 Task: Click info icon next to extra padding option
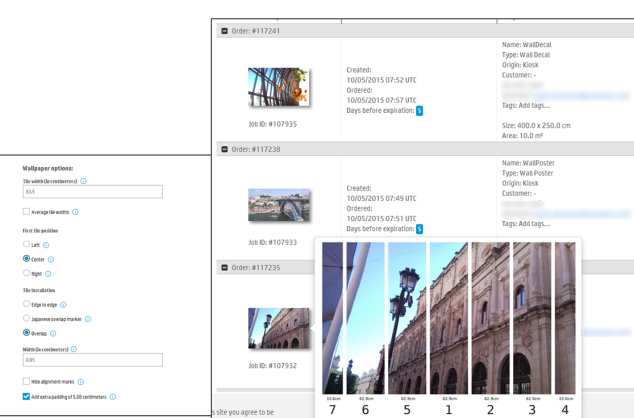(x=113, y=397)
